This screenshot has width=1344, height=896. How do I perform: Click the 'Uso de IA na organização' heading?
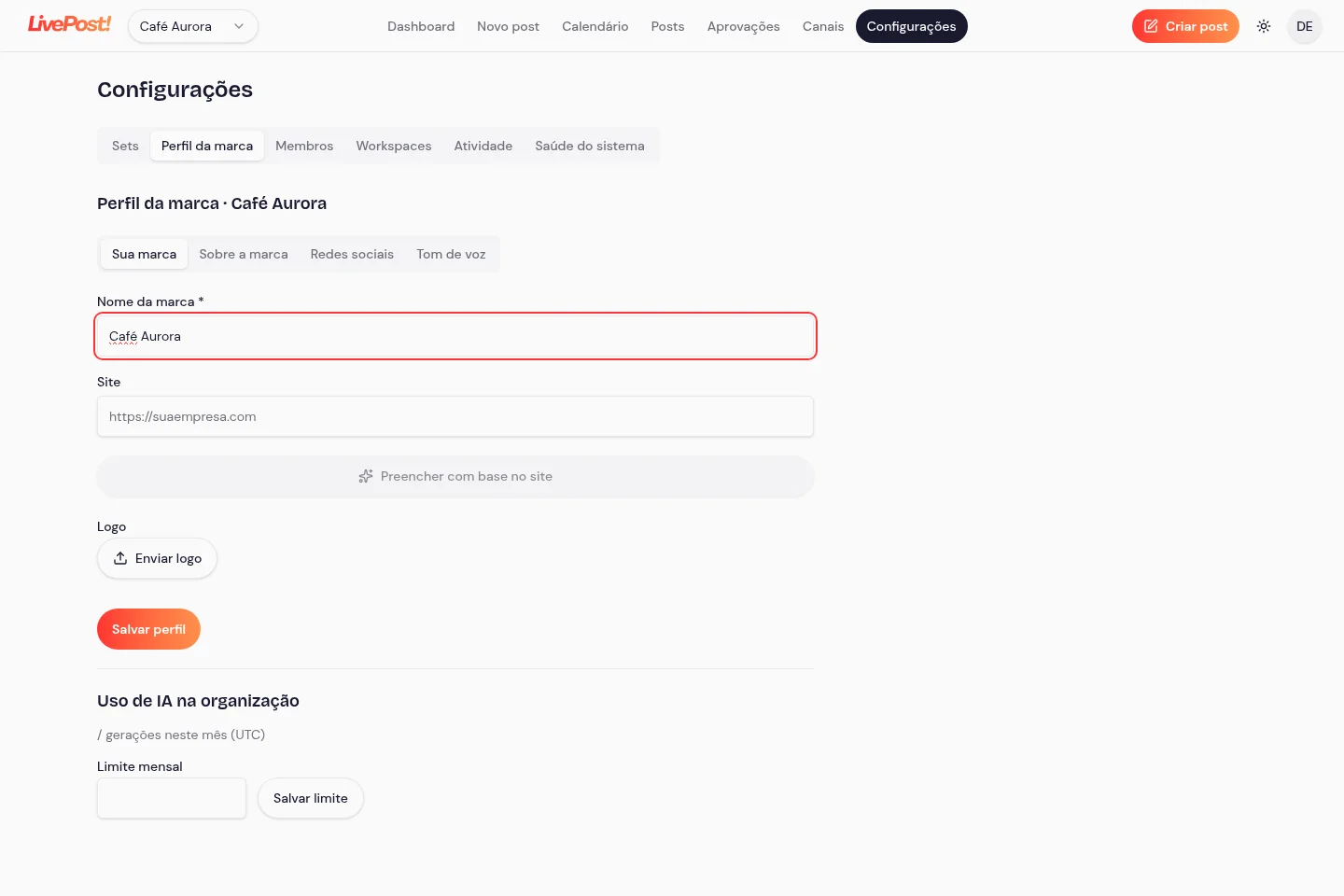click(x=198, y=701)
